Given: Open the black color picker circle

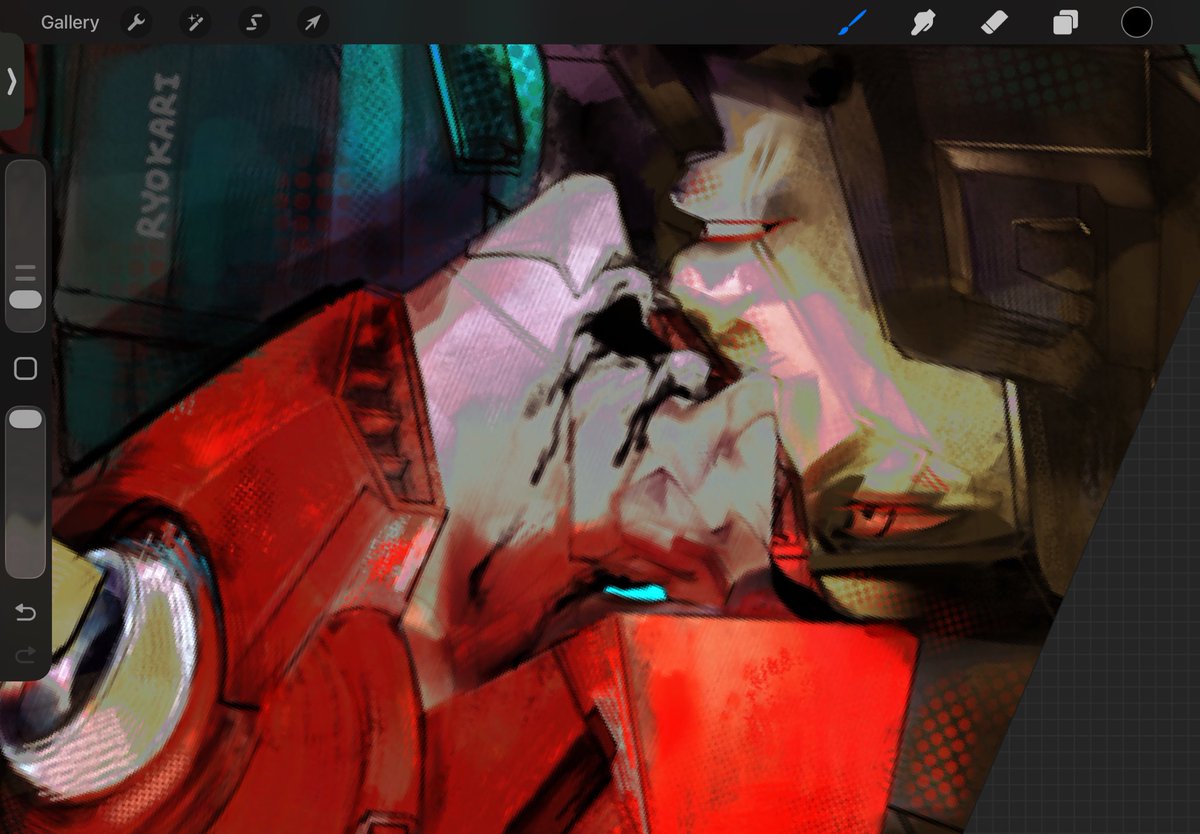Looking at the screenshot, I should coord(1136,22).
